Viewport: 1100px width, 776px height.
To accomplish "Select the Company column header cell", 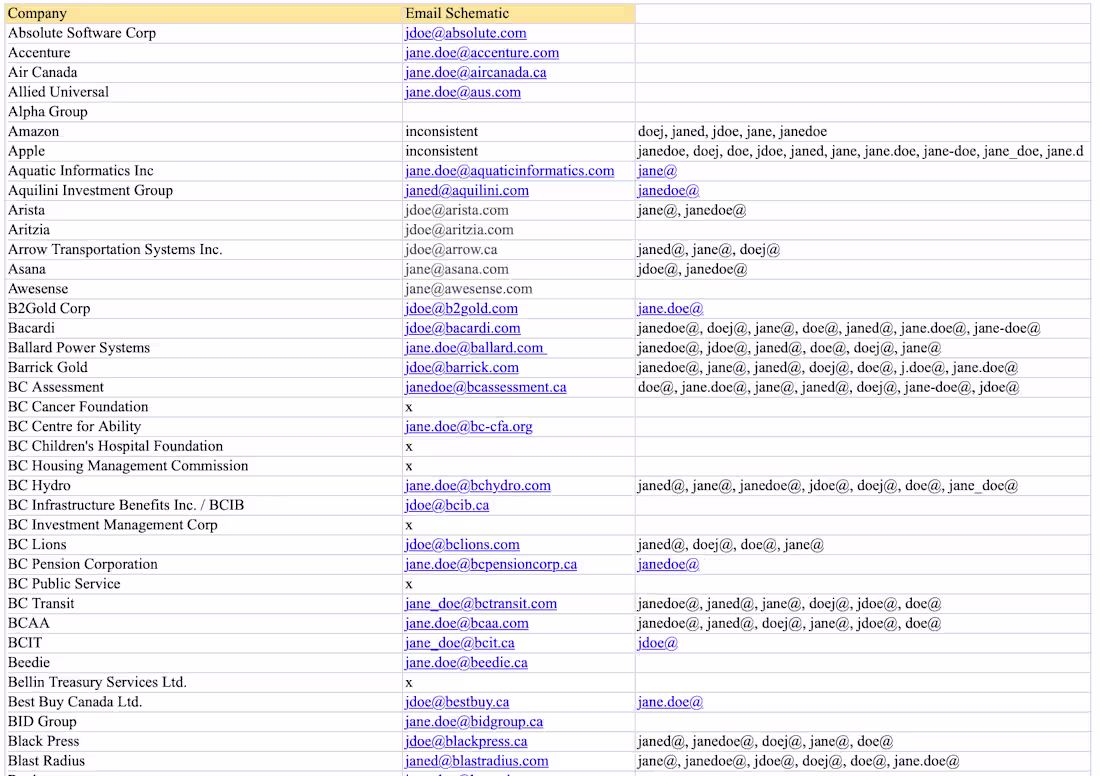I will 200,13.
